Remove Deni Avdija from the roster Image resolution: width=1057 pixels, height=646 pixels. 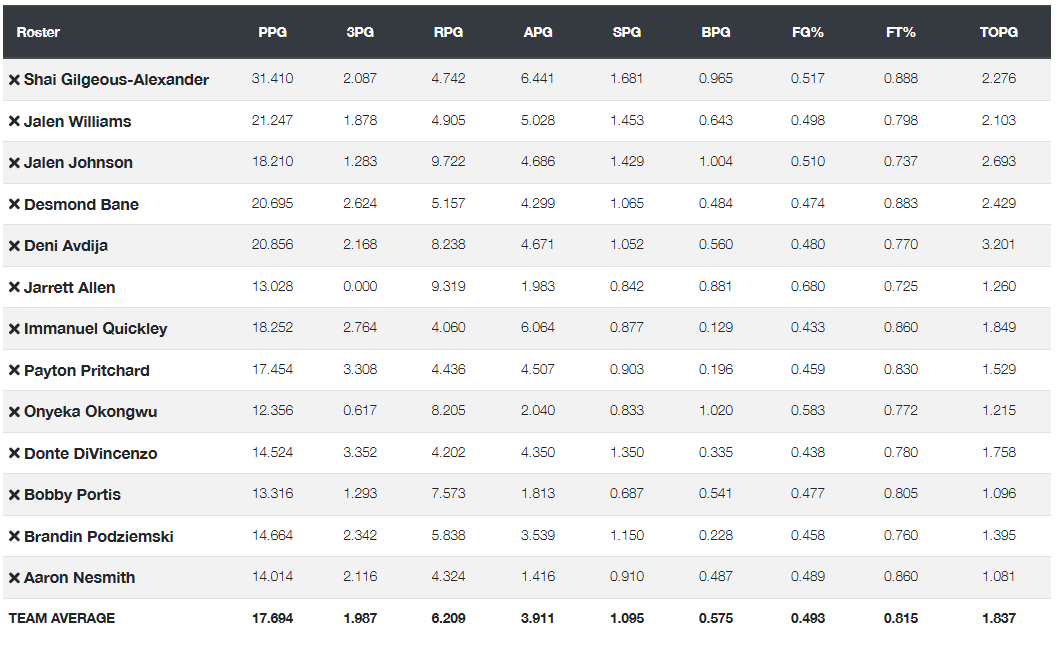coord(14,245)
